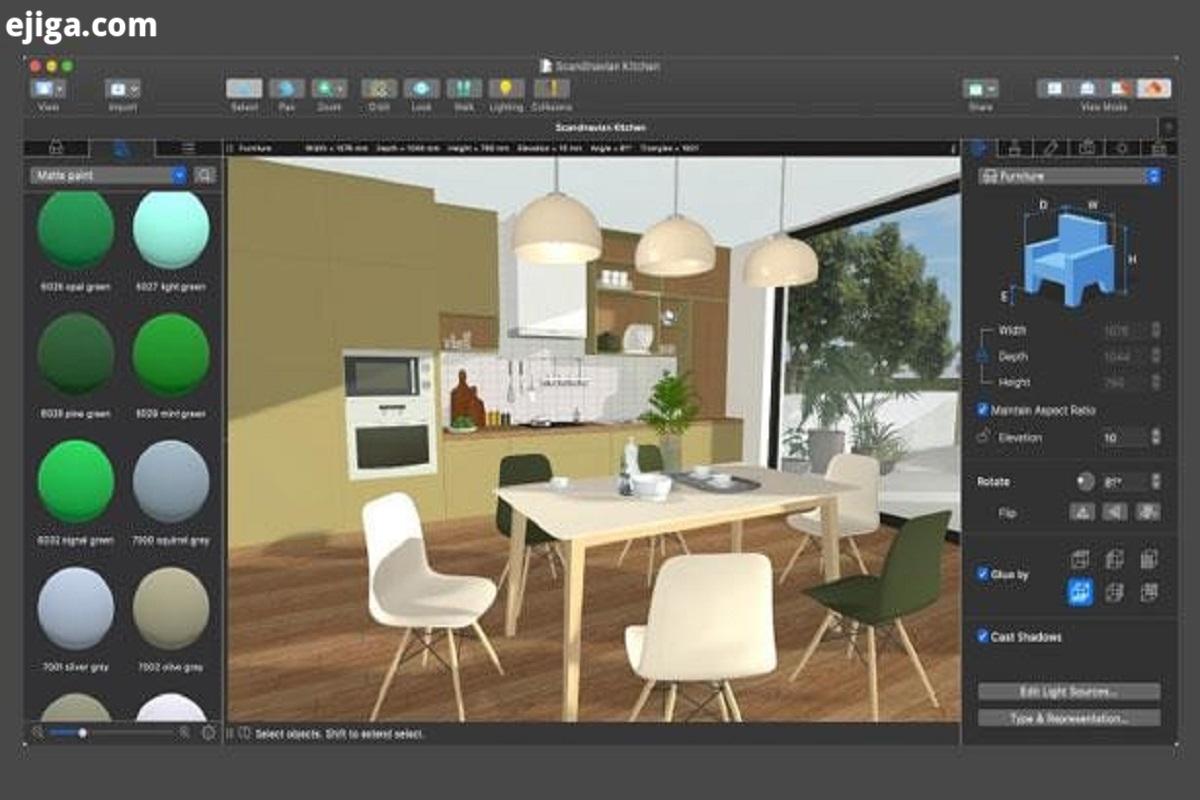Open library settings gear icon
Screen dimensions: 1200x800
pos(208,732)
